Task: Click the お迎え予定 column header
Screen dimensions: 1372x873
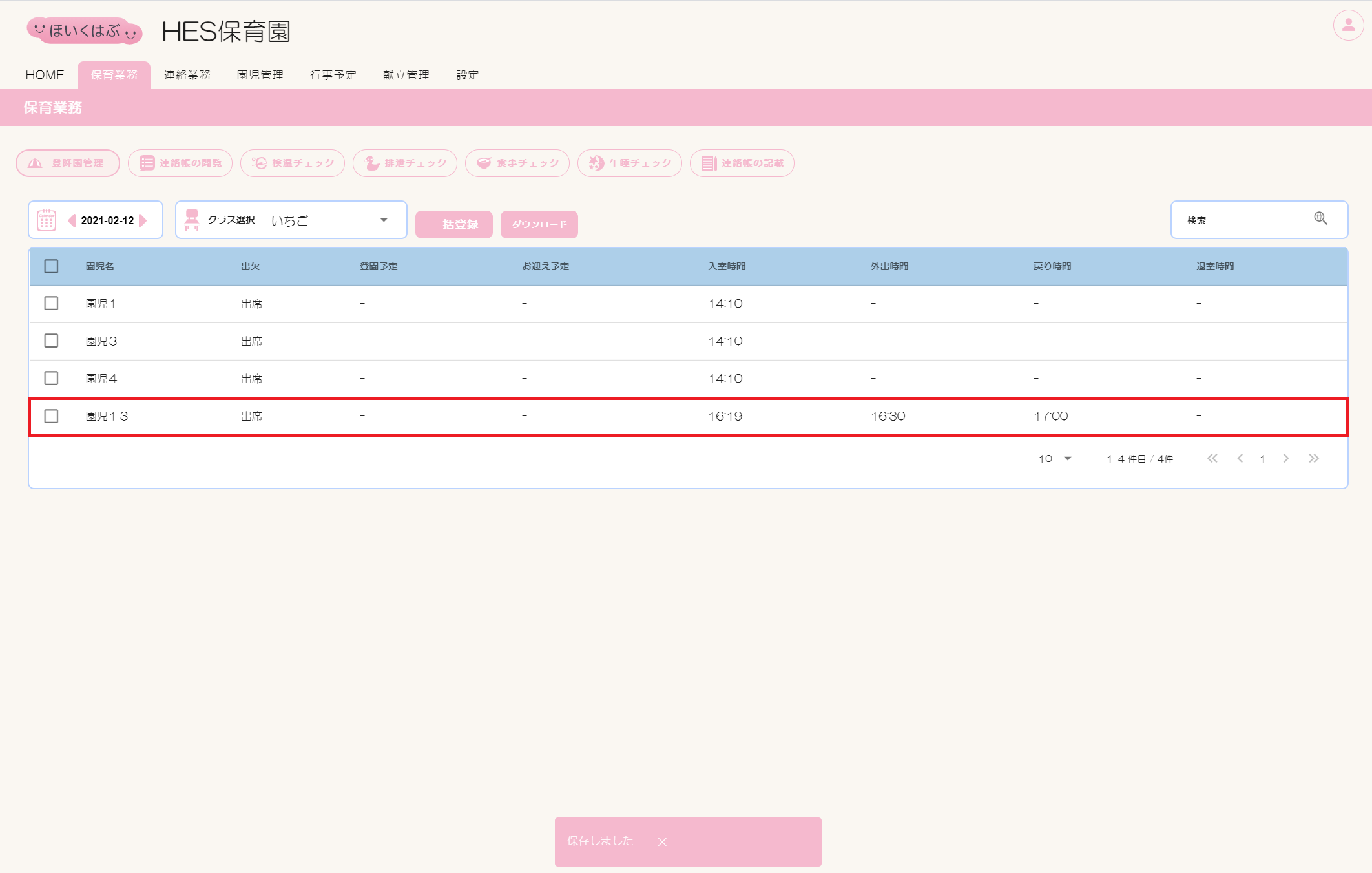Action: point(546,266)
